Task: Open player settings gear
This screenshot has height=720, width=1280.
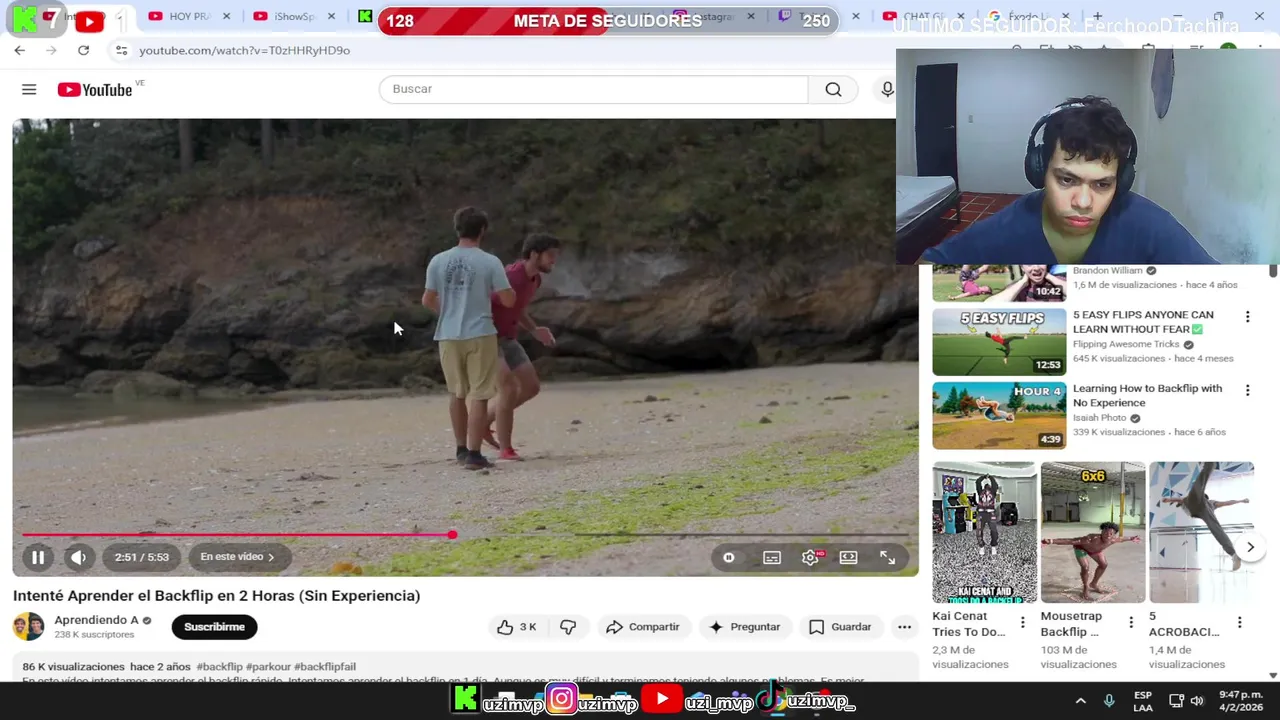Action: (810, 557)
